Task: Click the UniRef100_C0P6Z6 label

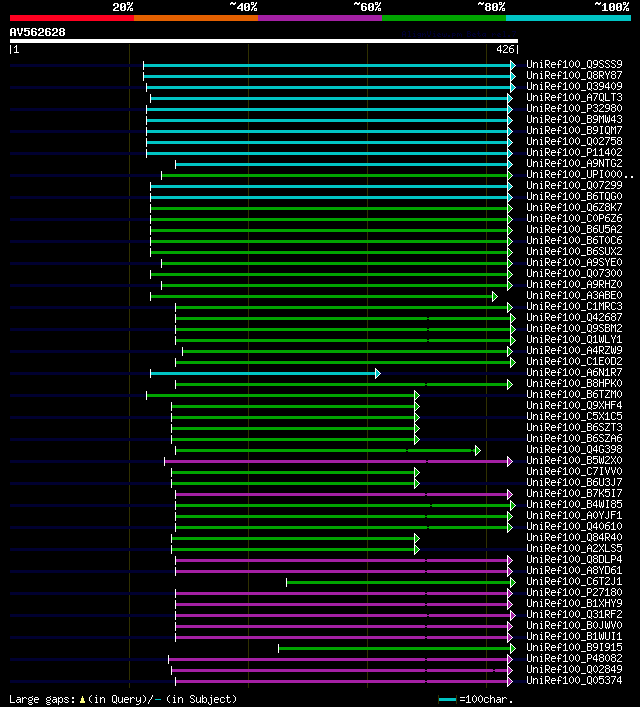Action: (574, 218)
